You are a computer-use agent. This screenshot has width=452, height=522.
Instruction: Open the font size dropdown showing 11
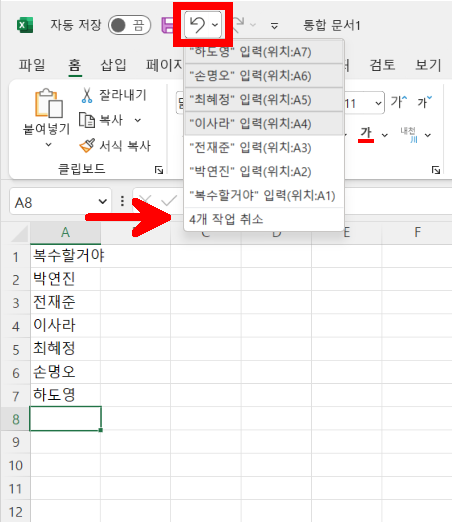point(378,103)
